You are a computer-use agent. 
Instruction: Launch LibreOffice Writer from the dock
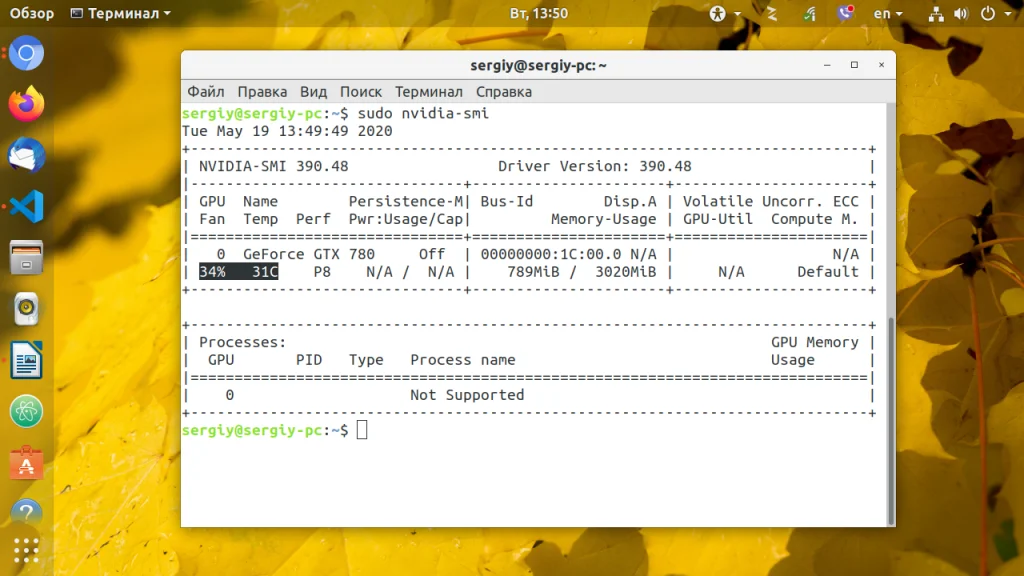pyautogui.click(x=27, y=361)
